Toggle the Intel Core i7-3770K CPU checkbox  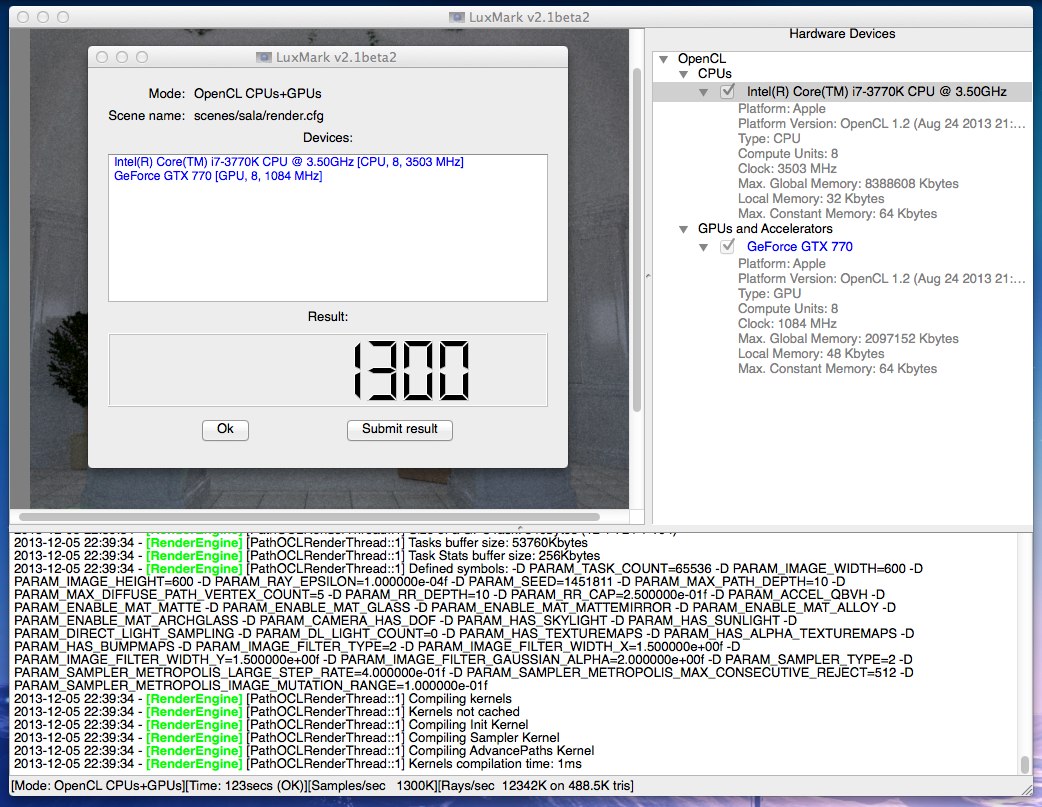728,91
